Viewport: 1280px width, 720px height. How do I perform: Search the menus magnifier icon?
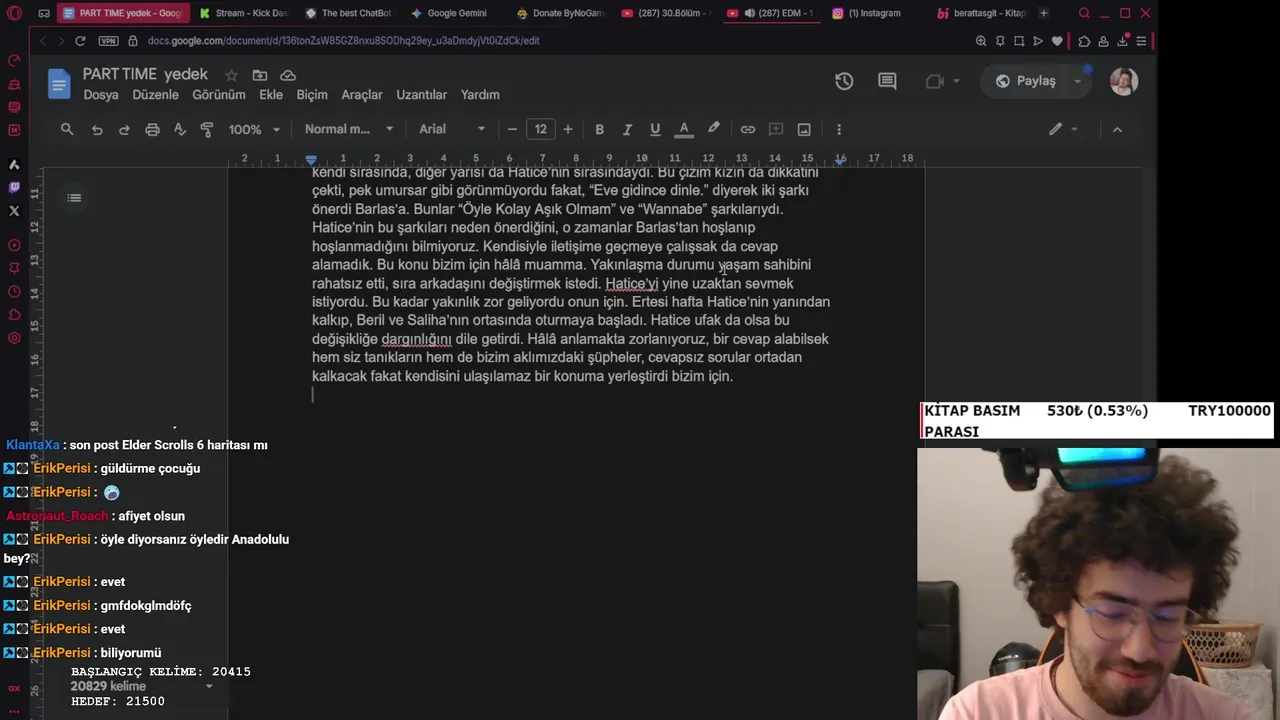pos(67,129)
